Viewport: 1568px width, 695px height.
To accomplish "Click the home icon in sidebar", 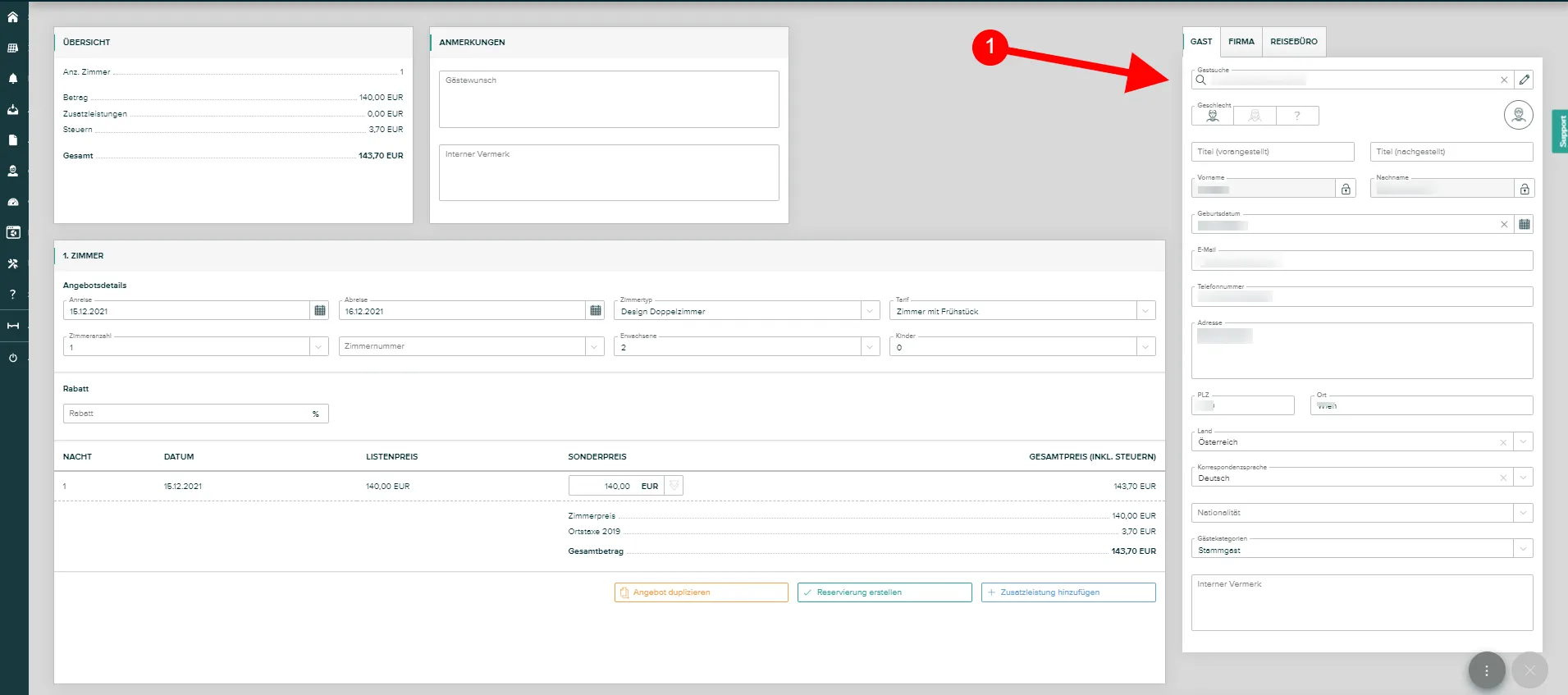I will pos(12,16).
